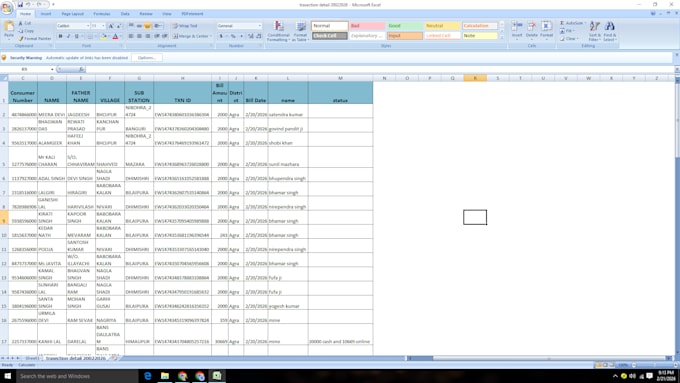Toggle Bold formatting button
The width and height of the screenshot is (680, 383).
(60, 36)
